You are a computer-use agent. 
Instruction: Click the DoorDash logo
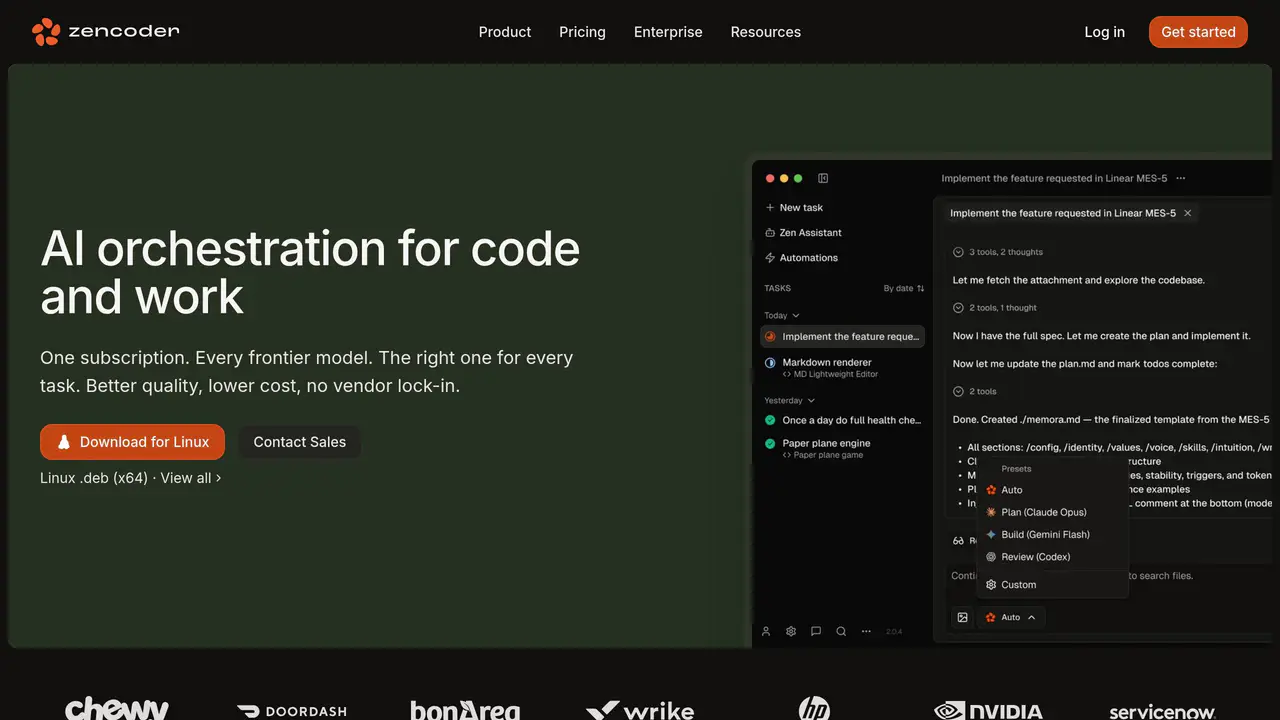coord(292,712)
